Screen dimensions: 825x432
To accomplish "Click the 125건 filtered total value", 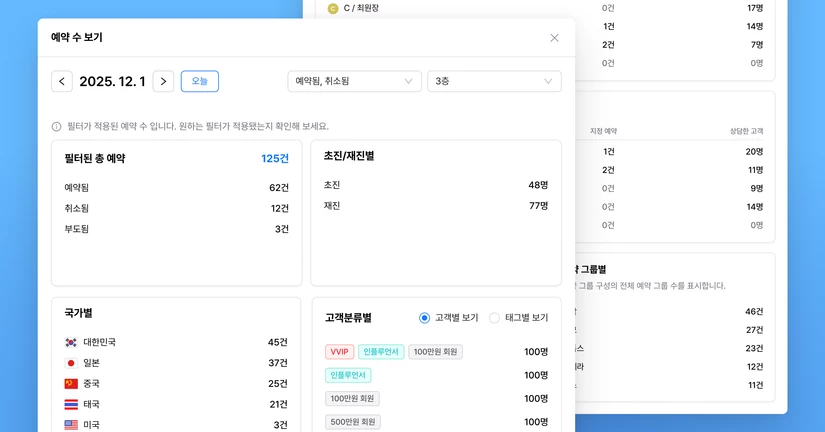I will tap(275, 158).
